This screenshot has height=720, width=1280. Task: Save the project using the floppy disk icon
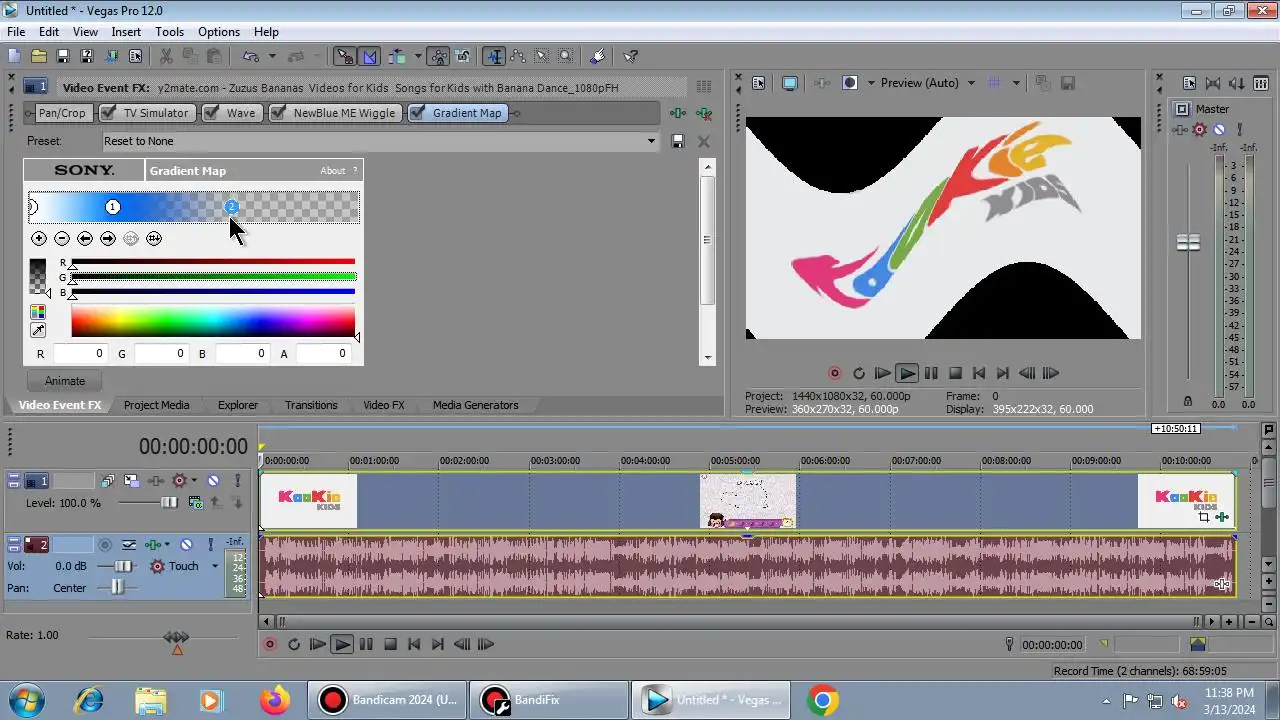pyautogui.click(x=63, y=57)
